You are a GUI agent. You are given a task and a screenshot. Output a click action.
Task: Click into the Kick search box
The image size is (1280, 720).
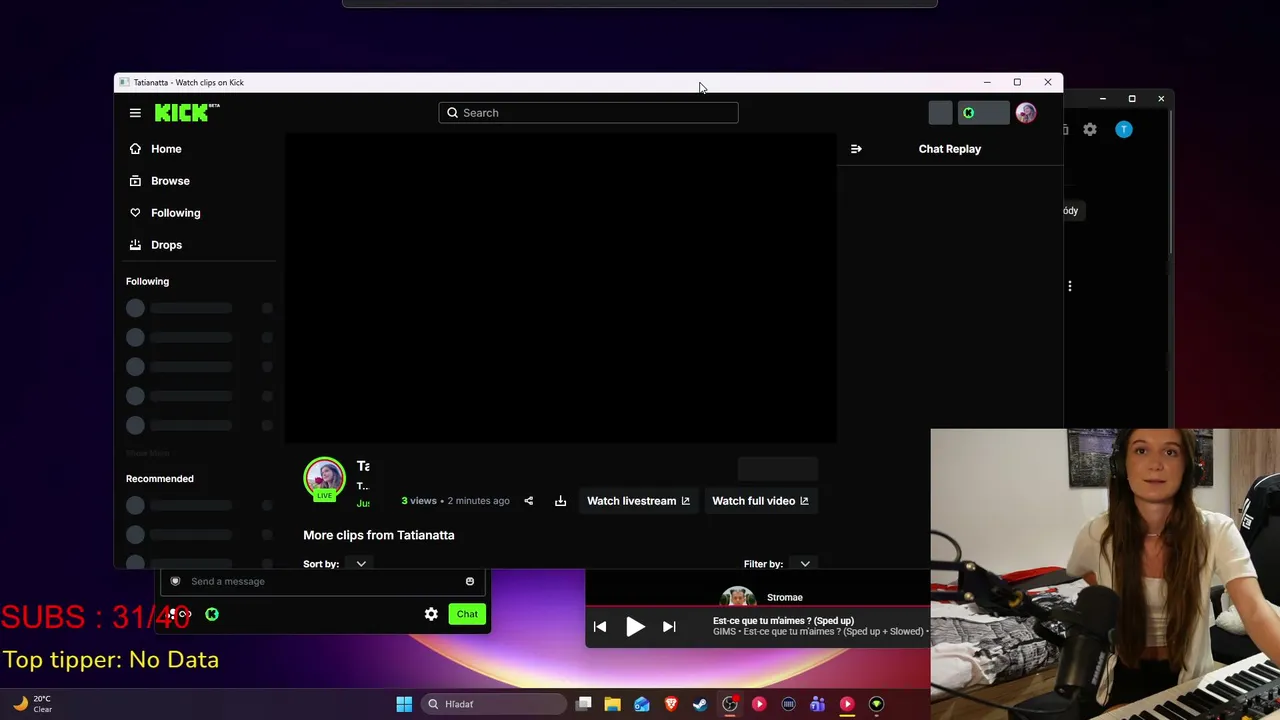pyautogui.click(x=588, y=113)
